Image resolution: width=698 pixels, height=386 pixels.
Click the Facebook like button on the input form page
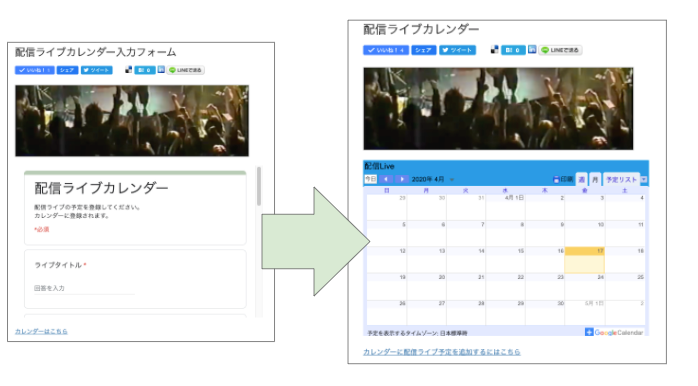pos(35,70)
